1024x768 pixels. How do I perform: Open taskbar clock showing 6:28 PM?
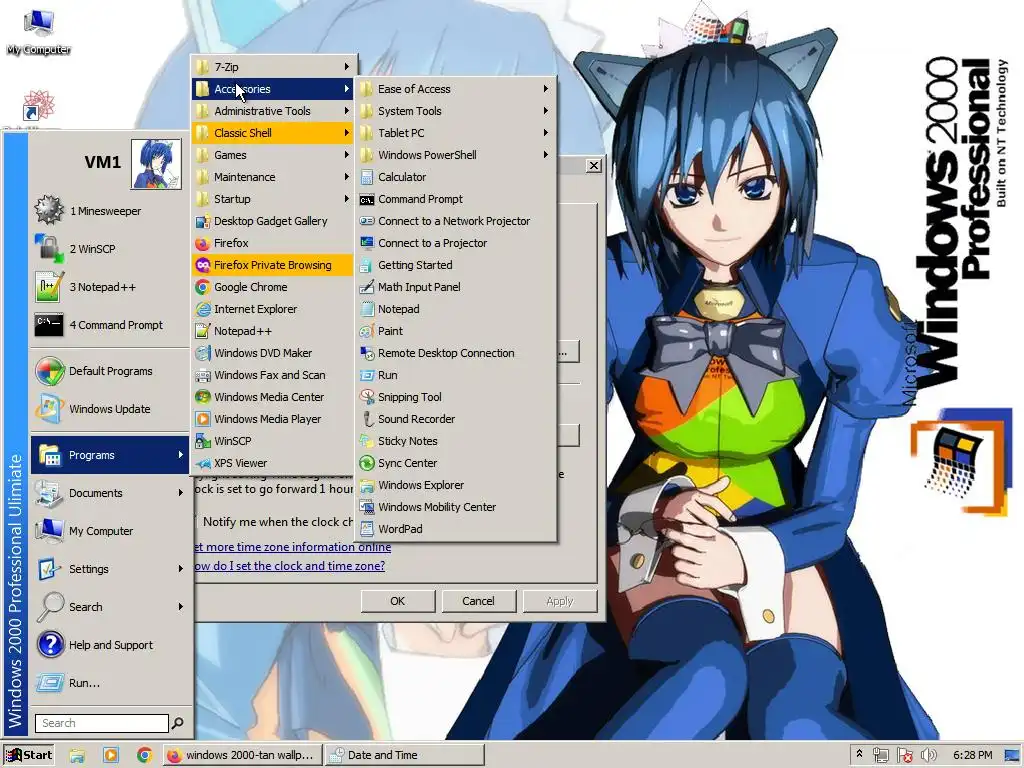[x=972, y=756]
